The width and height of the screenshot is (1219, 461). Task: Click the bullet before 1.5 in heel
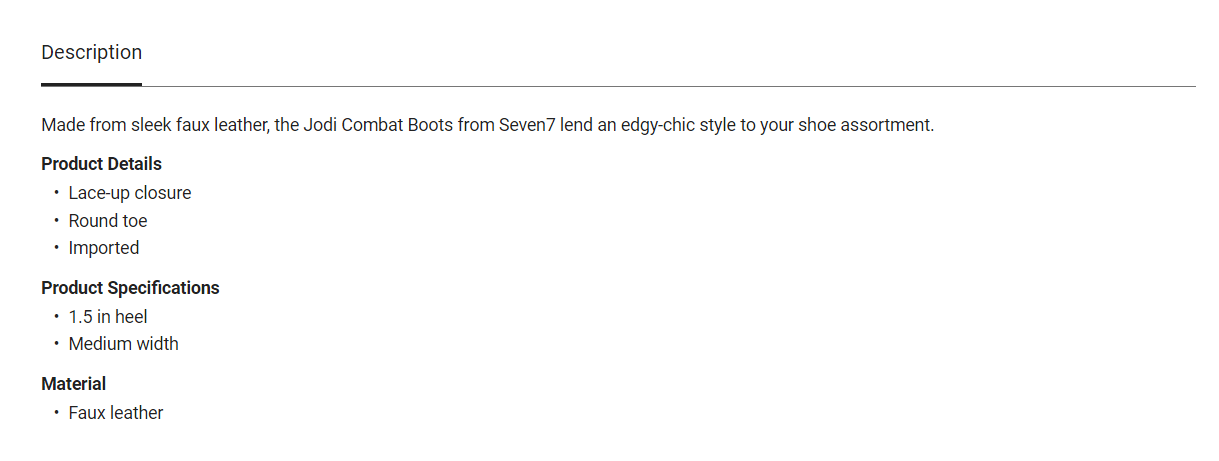pyautogui.click(x=56, y=317)
